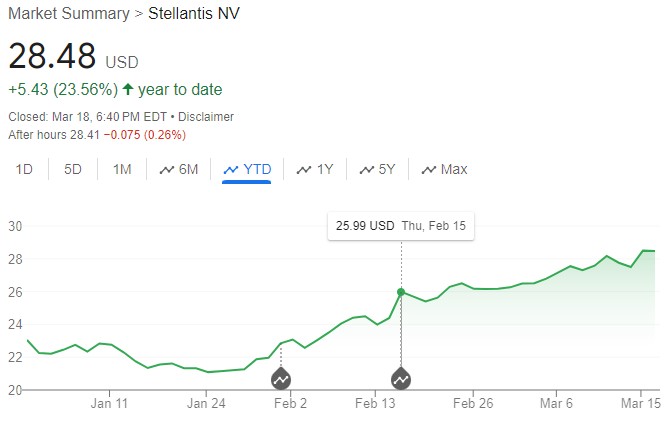Click the Jan 24 date axis label
The image size is (671, 426).
point(207,404)
